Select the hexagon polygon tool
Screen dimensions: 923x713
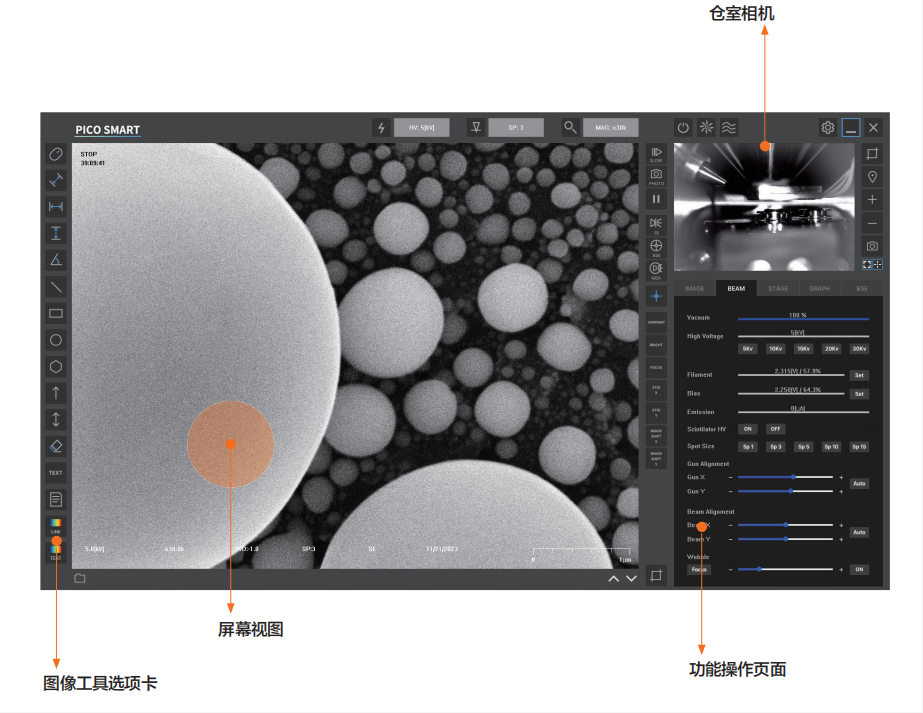coord(56,366)
